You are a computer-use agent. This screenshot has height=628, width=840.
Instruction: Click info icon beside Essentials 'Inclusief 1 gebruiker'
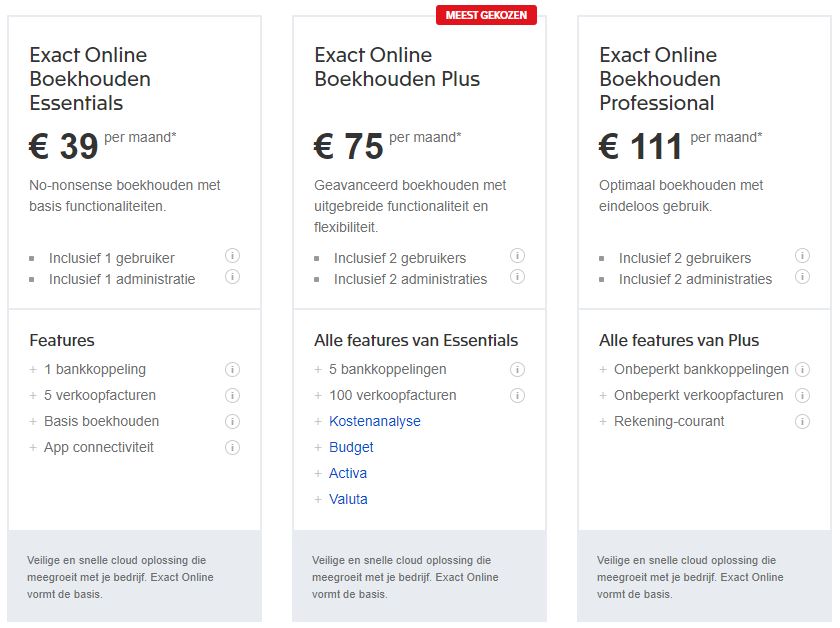click(x=232, y=256)
